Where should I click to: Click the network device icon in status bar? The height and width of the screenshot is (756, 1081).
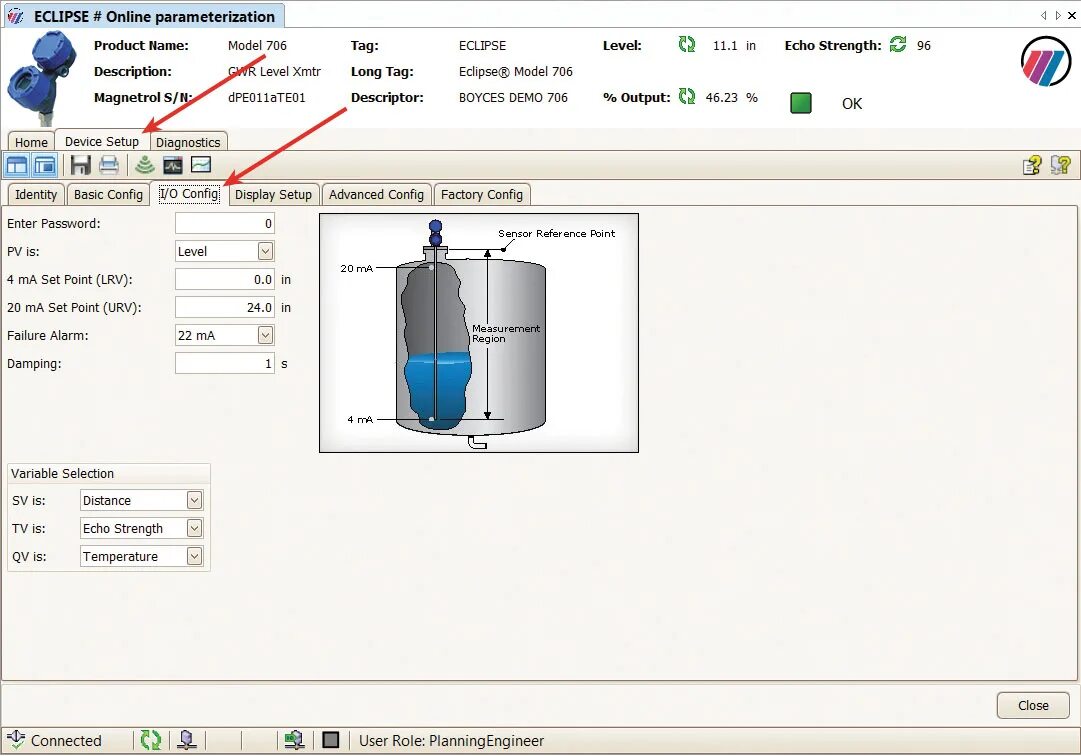(x=187, y=740)
